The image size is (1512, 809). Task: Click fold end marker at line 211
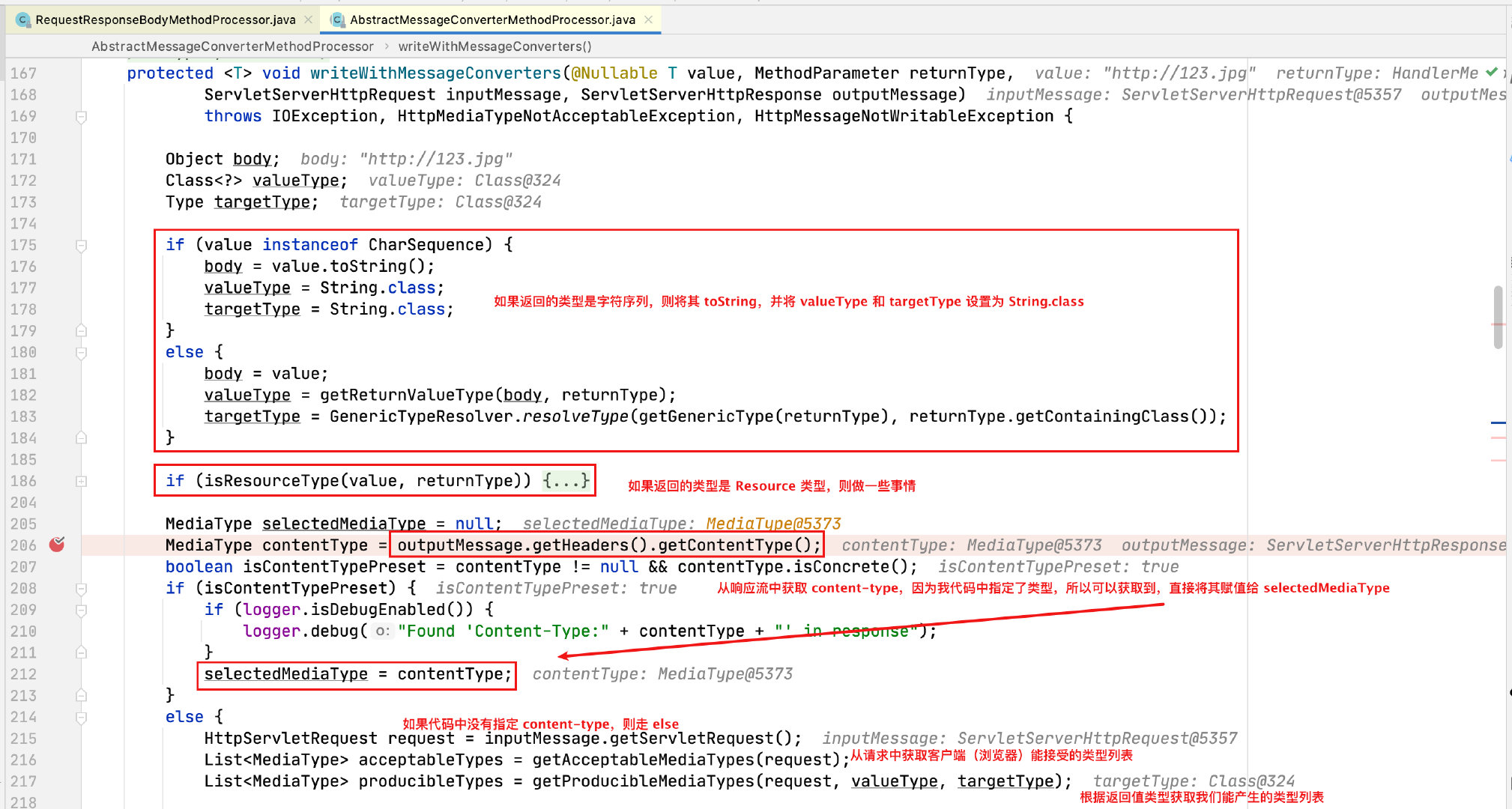tap(82, 652)
